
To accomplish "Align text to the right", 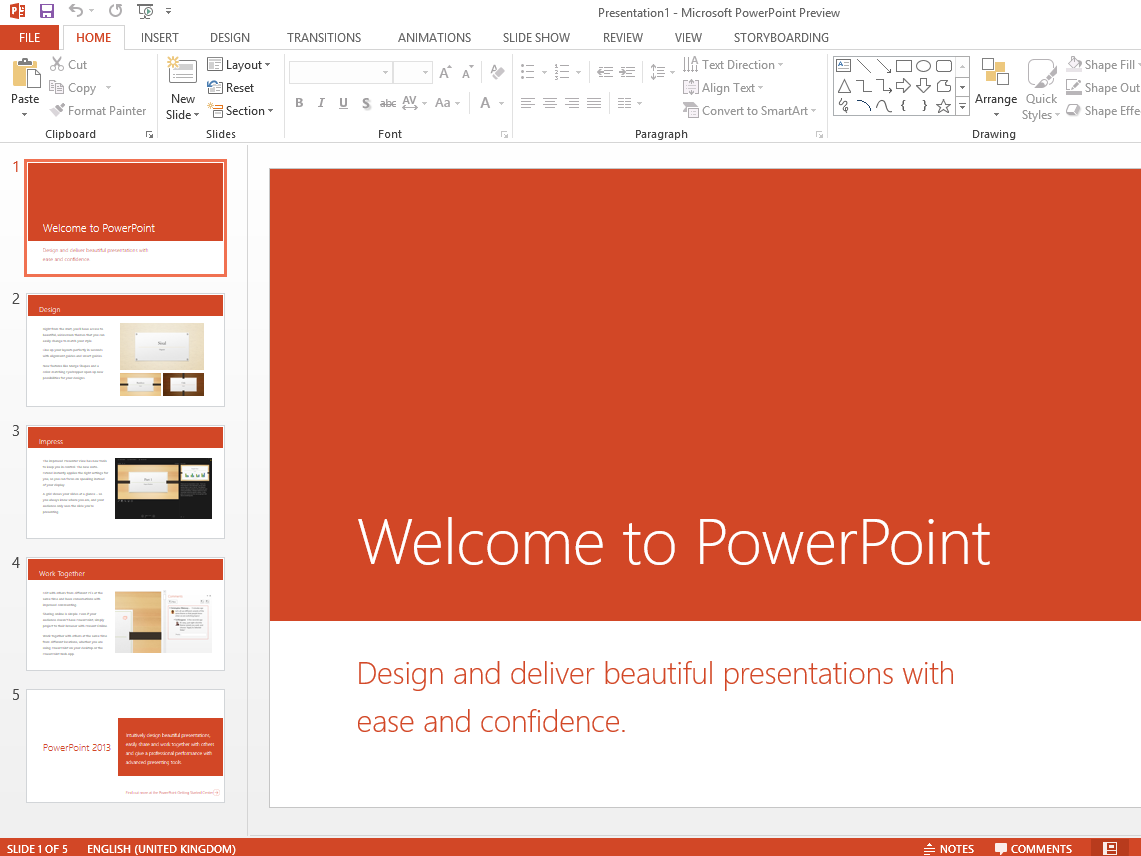I will [x=573, y=103].
